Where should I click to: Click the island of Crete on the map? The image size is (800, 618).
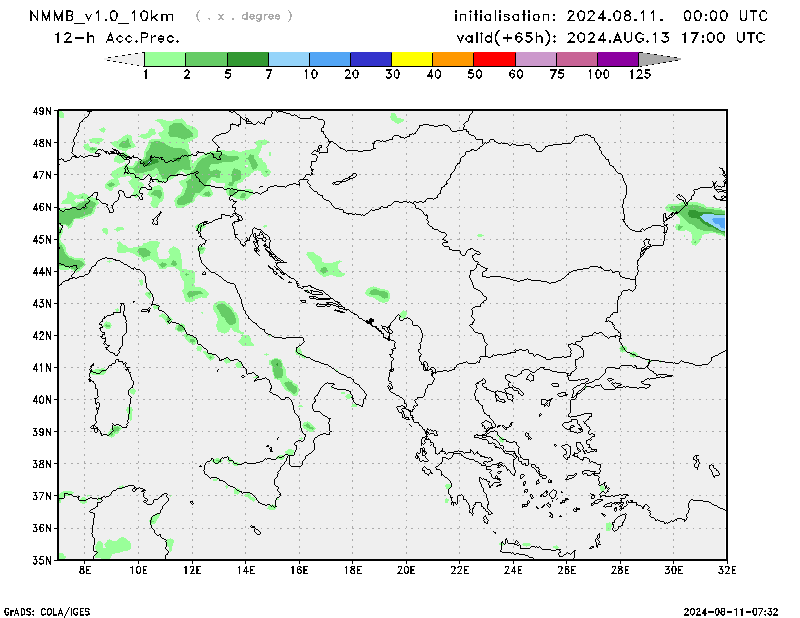coord(540,549)
